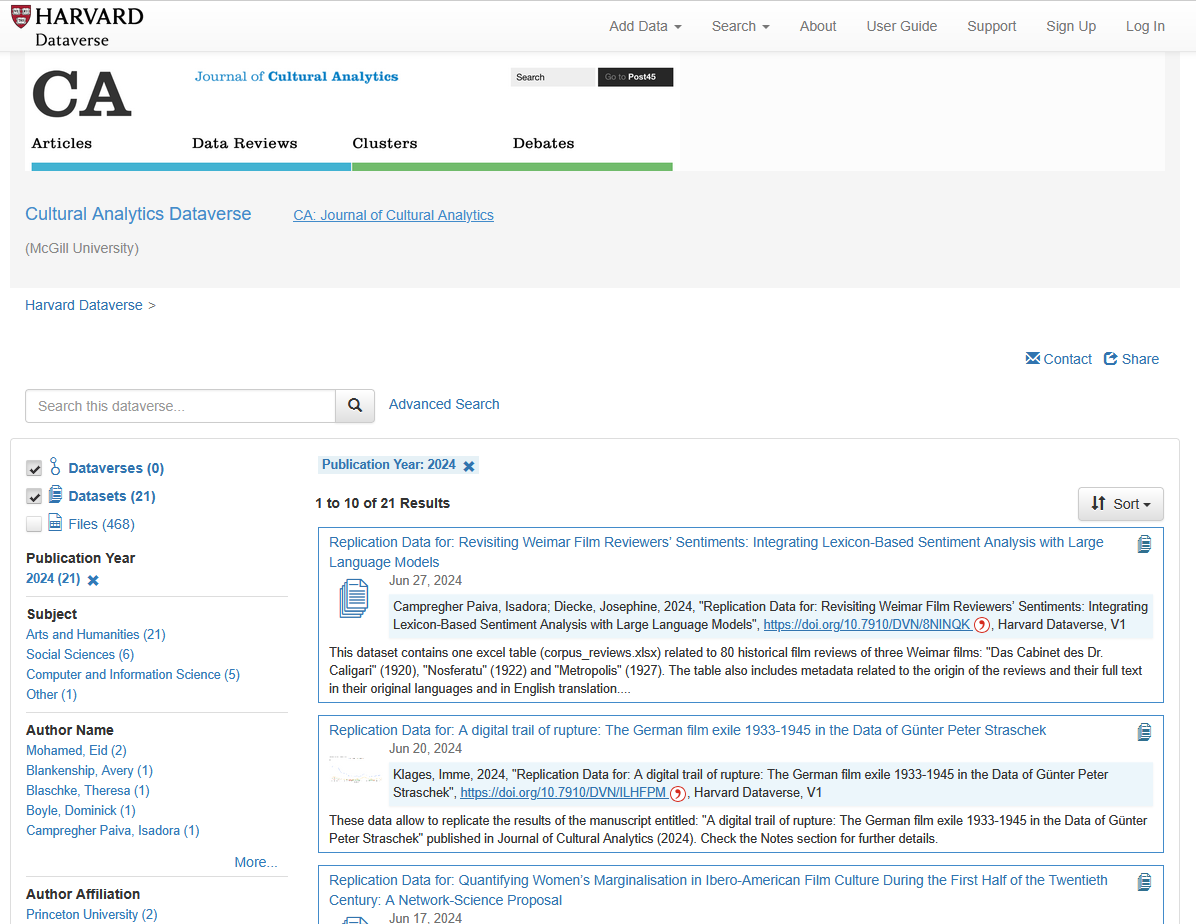
Task: Click Journal of Cultural Analytics banner title
Action: pyautogui.click(x=296, y=76)
